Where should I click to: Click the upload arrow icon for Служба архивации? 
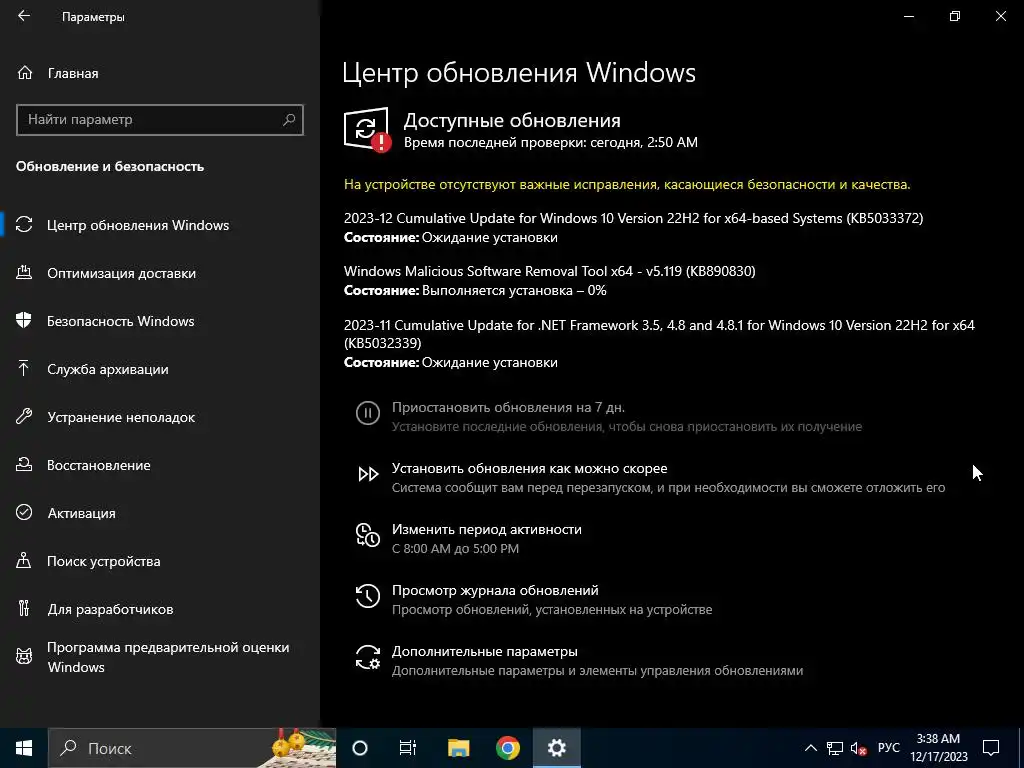[24, 368]
